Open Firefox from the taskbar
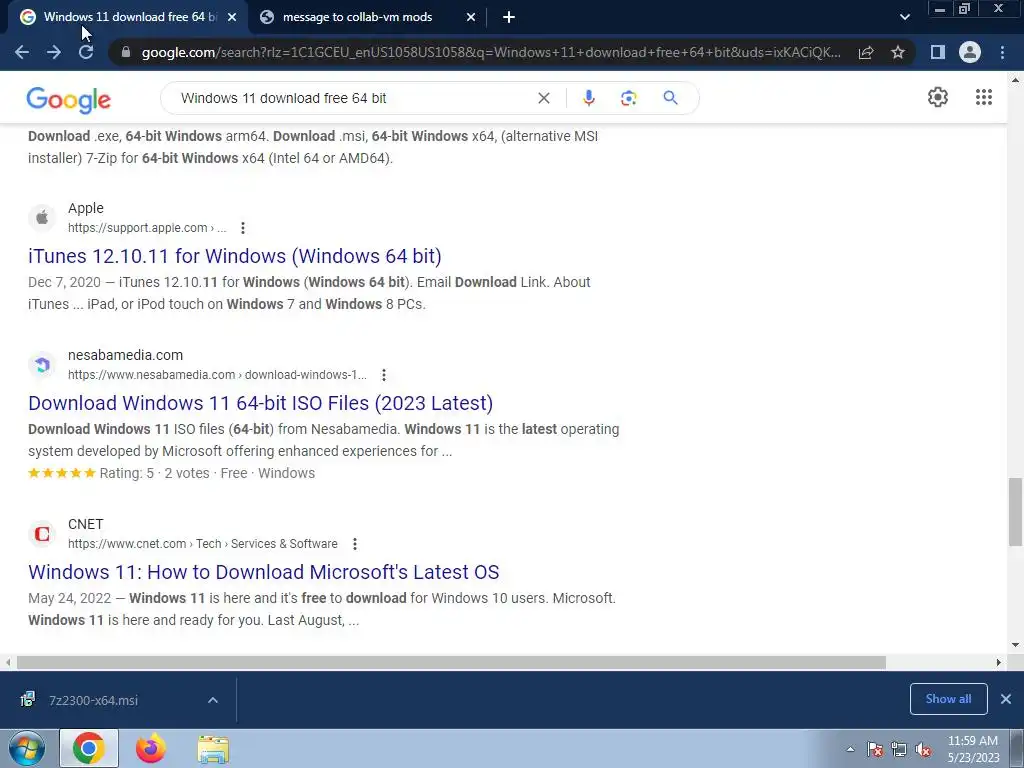 pos(151,748)
